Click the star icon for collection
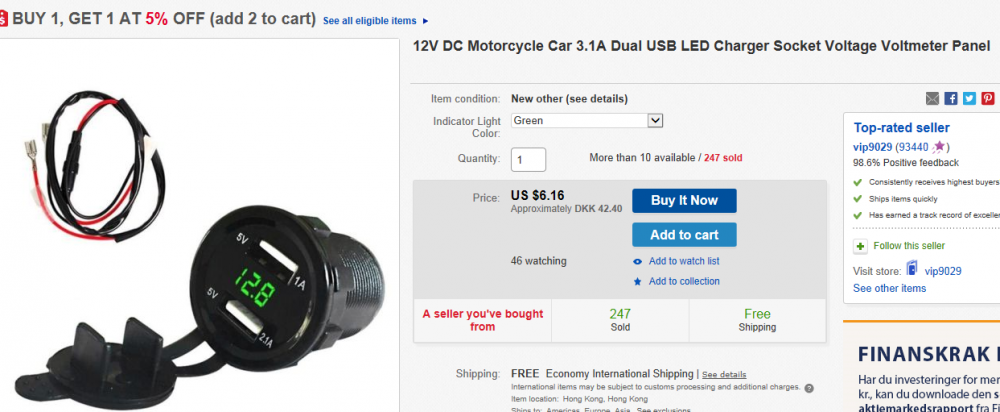 637,281
